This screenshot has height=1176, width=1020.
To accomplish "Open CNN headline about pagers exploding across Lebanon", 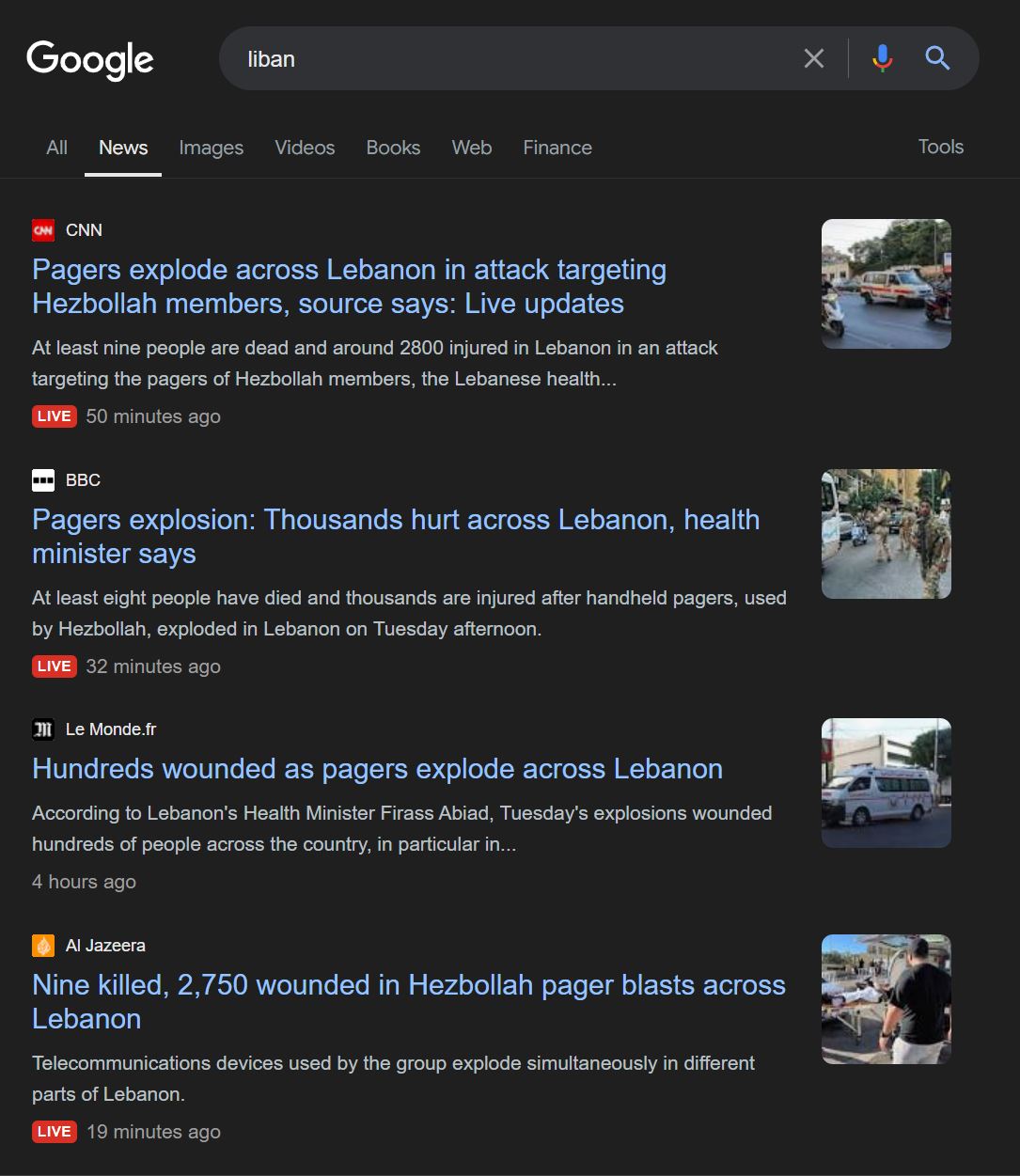I will [x=349, y=287].
